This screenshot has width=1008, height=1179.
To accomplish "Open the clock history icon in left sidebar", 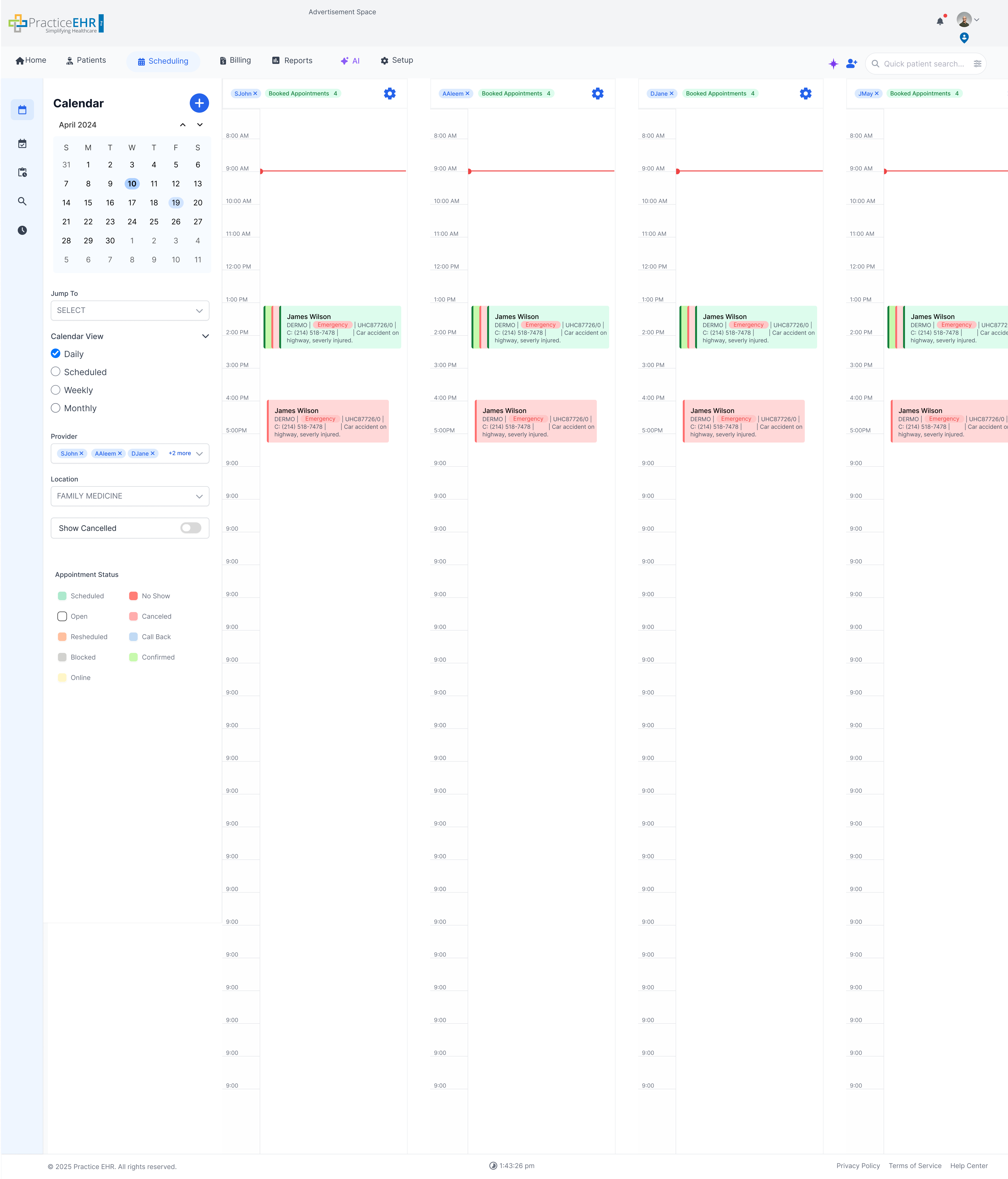I will [x=22, y=230].
